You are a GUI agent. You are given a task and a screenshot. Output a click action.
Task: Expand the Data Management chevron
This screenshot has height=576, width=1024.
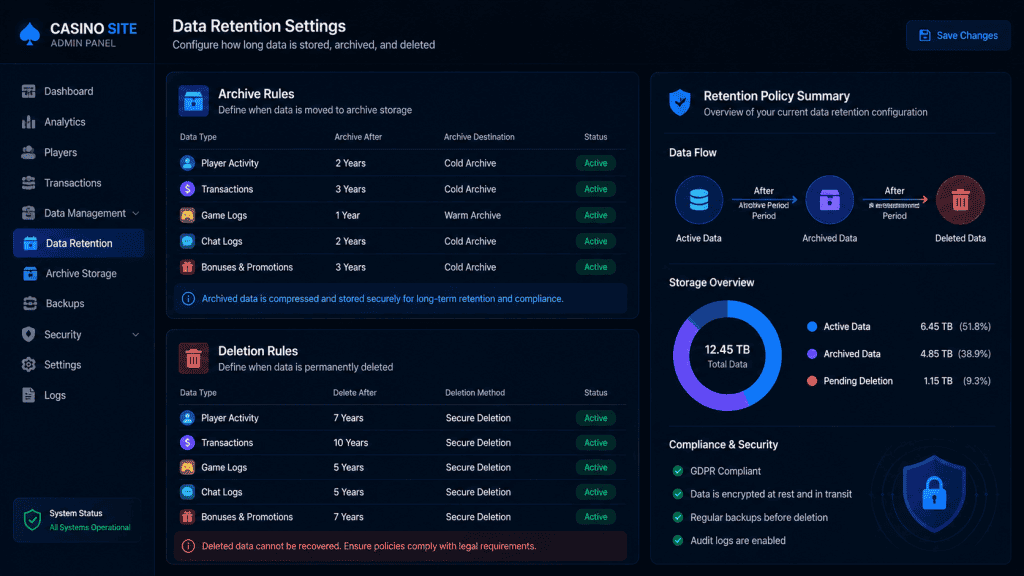point(136,214)
